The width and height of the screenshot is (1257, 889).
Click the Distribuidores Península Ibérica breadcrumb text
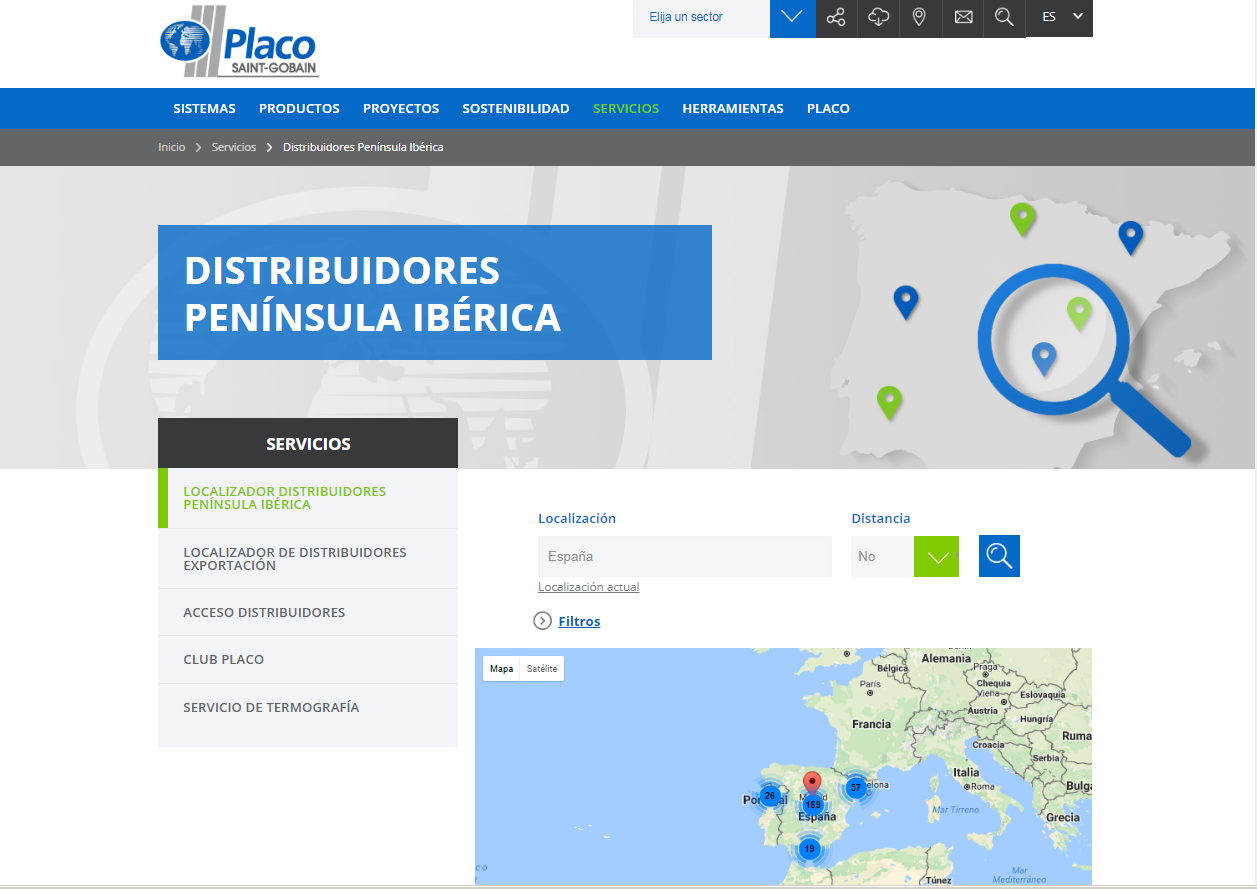point(363,147)
